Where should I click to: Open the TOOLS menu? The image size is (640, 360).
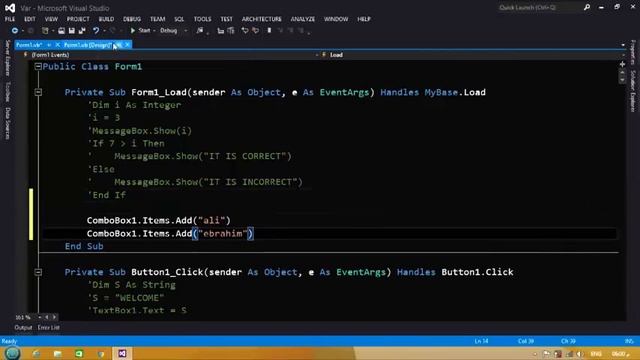(202, 19)
